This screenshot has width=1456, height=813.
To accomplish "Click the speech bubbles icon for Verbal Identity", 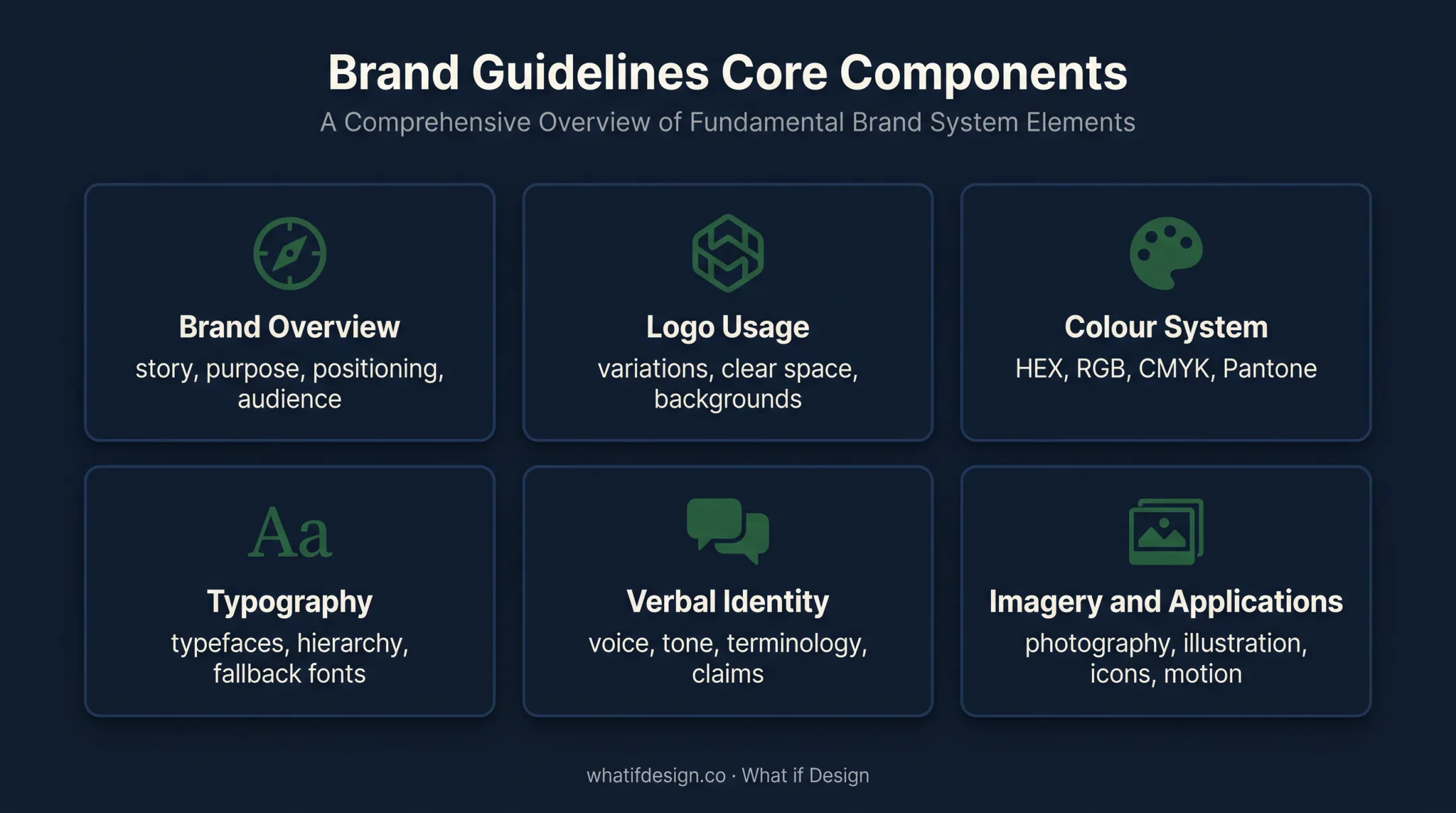I will pyautogui.click(x=728, y=531).
